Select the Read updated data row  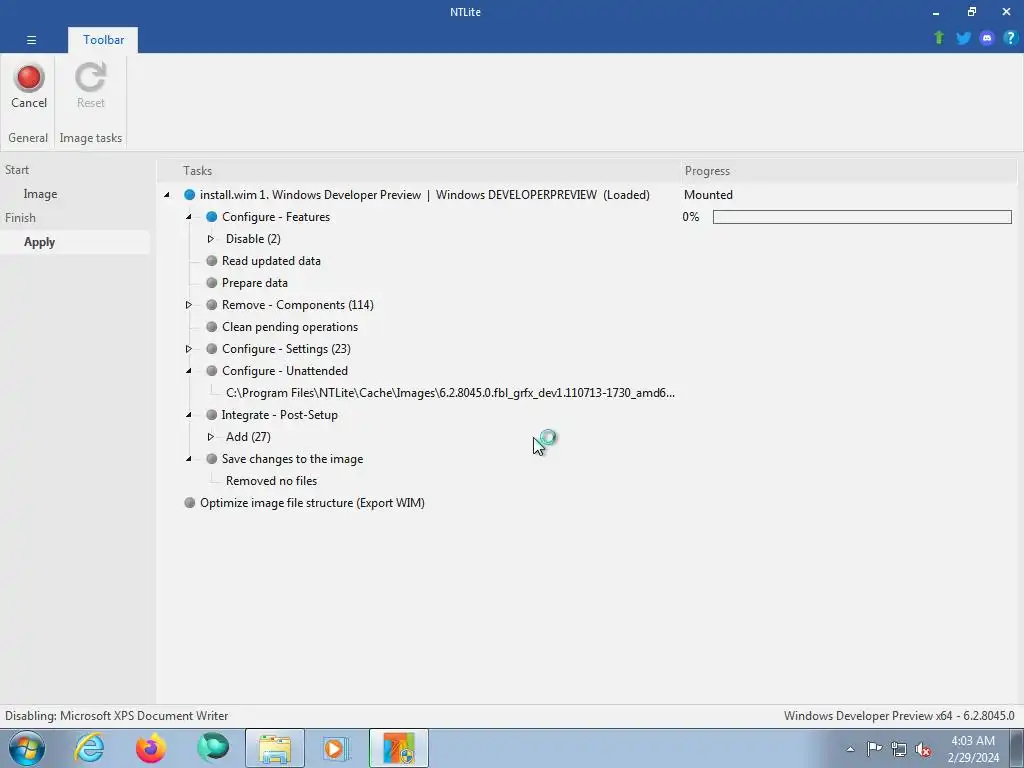(271, 261)
